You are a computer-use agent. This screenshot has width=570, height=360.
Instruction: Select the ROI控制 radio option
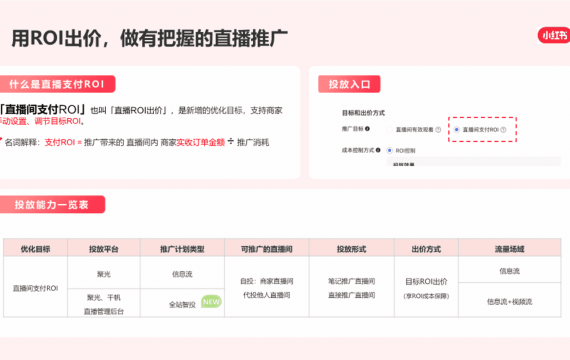coord(390,150)
